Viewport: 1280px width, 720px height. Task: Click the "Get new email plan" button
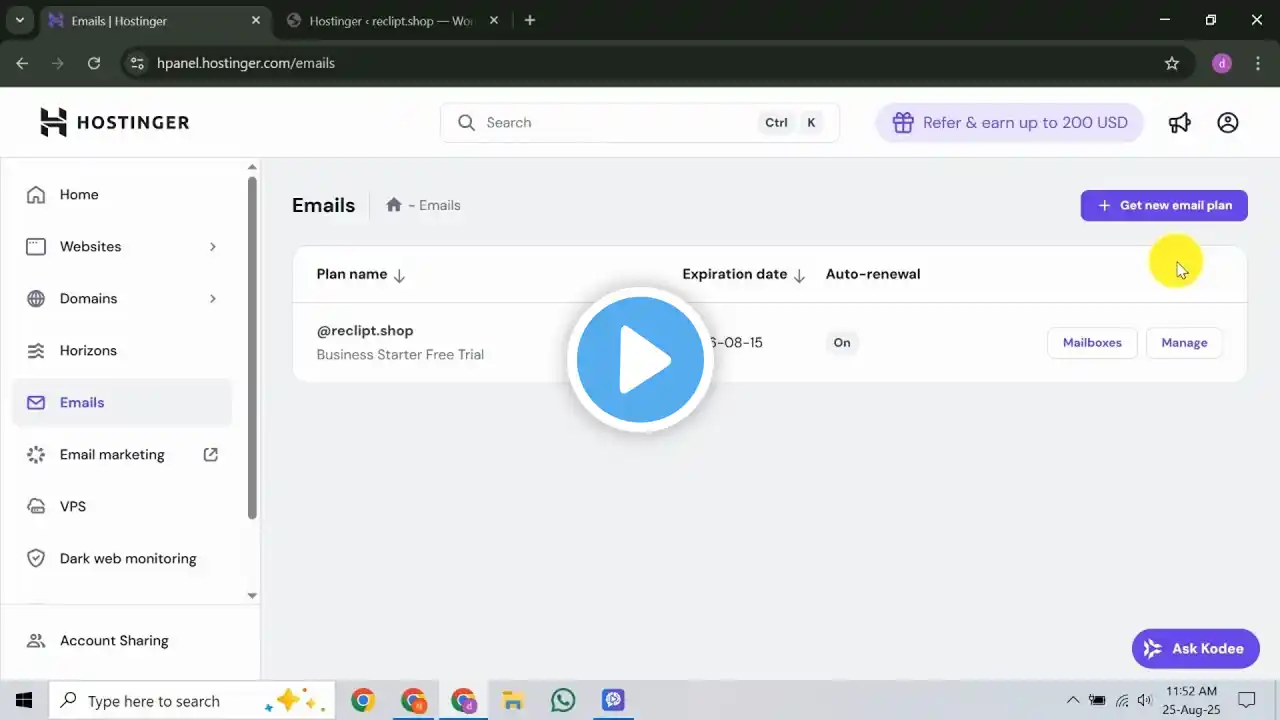[x=1164, y=205]
